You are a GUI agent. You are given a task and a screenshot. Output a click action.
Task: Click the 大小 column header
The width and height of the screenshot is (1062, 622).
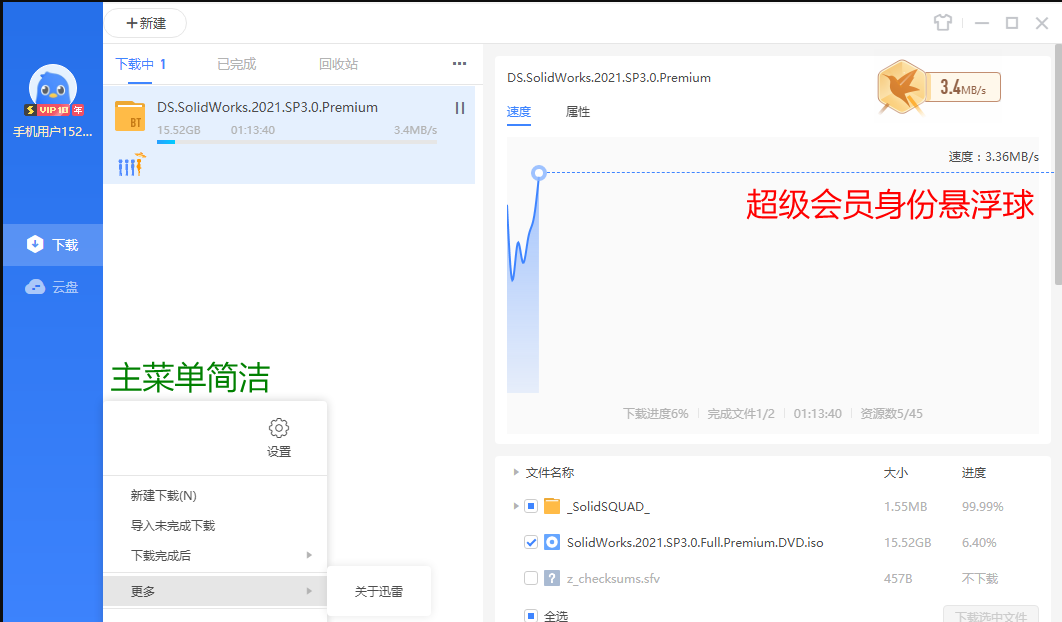point(895,473)
